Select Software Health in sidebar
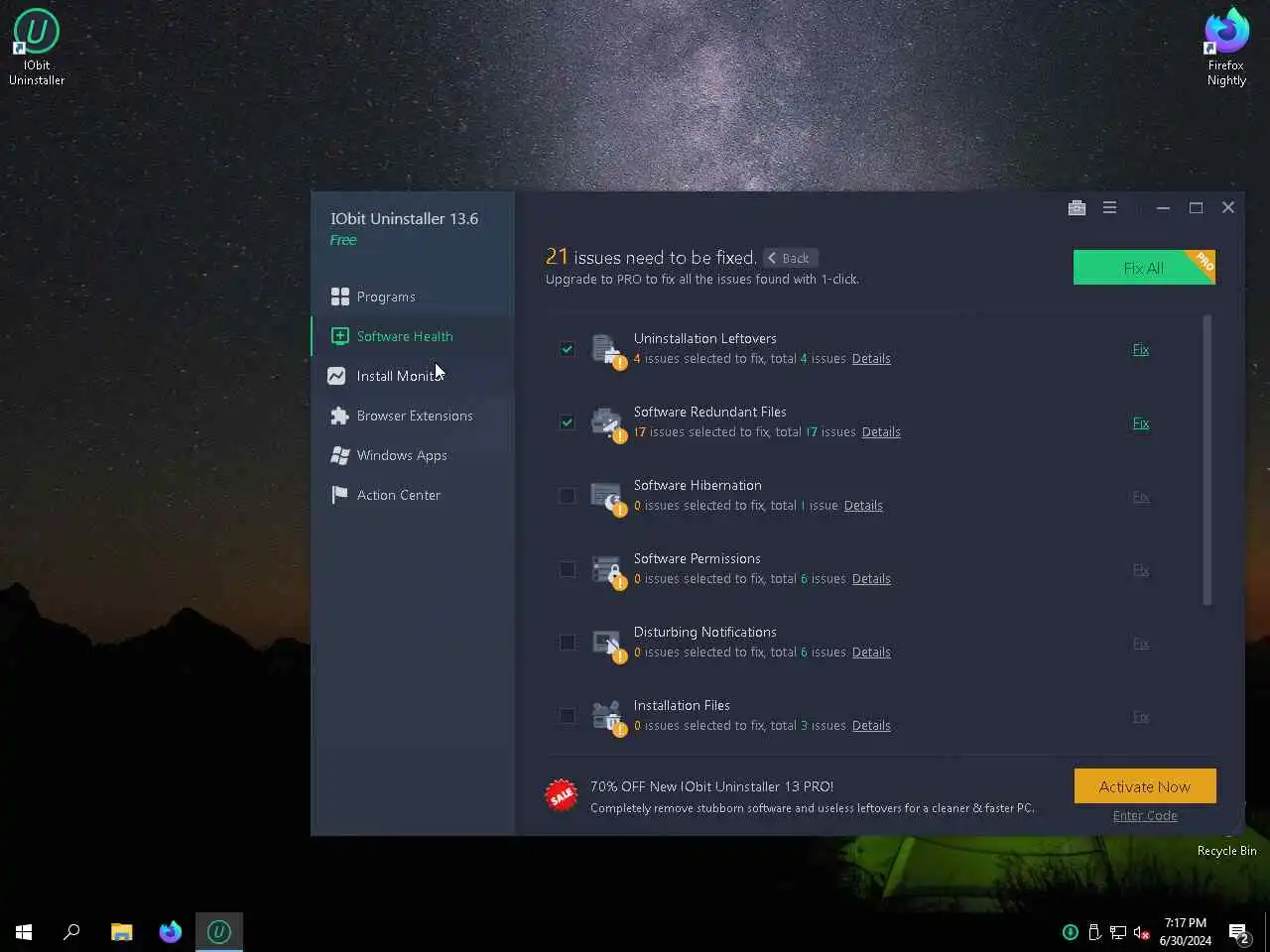This screenshot has width=1270, height=952. click(x=413, y=336)
